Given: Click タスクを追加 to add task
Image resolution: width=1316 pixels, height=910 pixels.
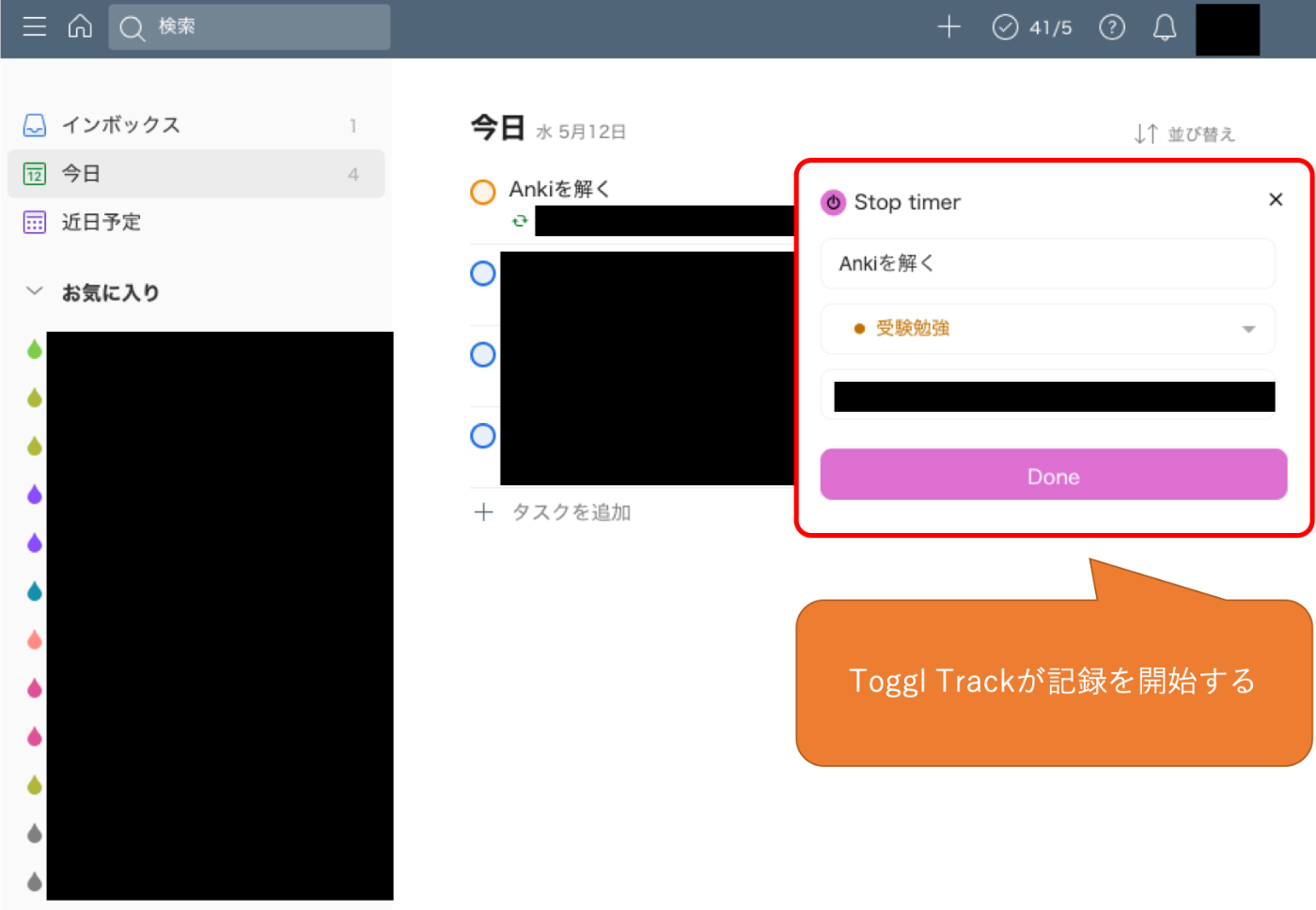Looking at the screenshot, I should 553,512.
